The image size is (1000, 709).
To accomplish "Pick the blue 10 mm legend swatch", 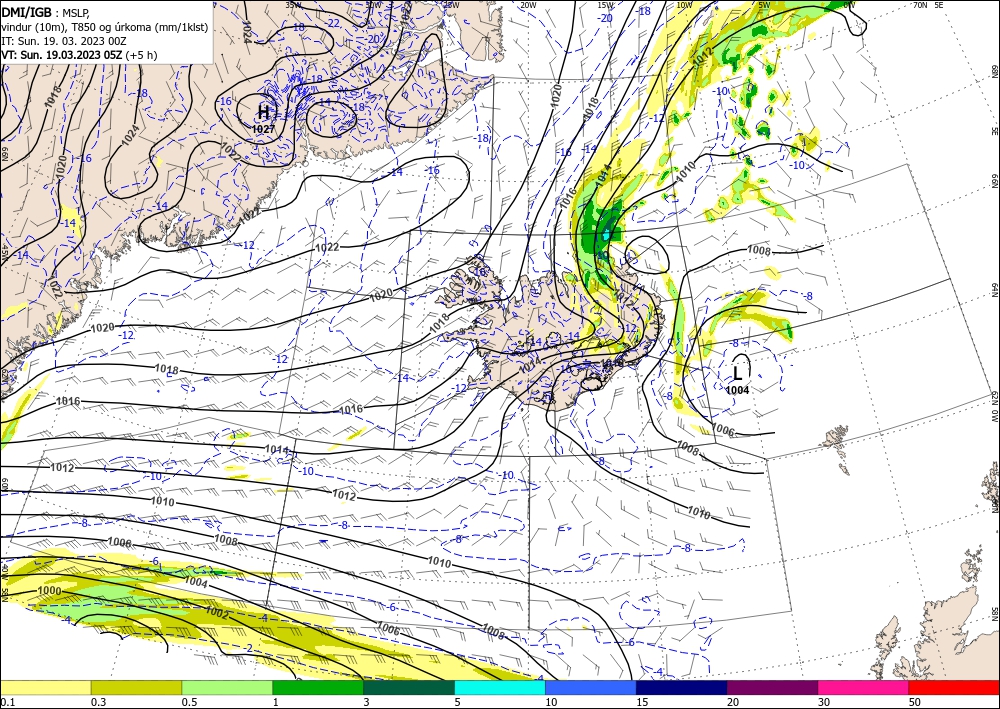I will click(591, 687).
